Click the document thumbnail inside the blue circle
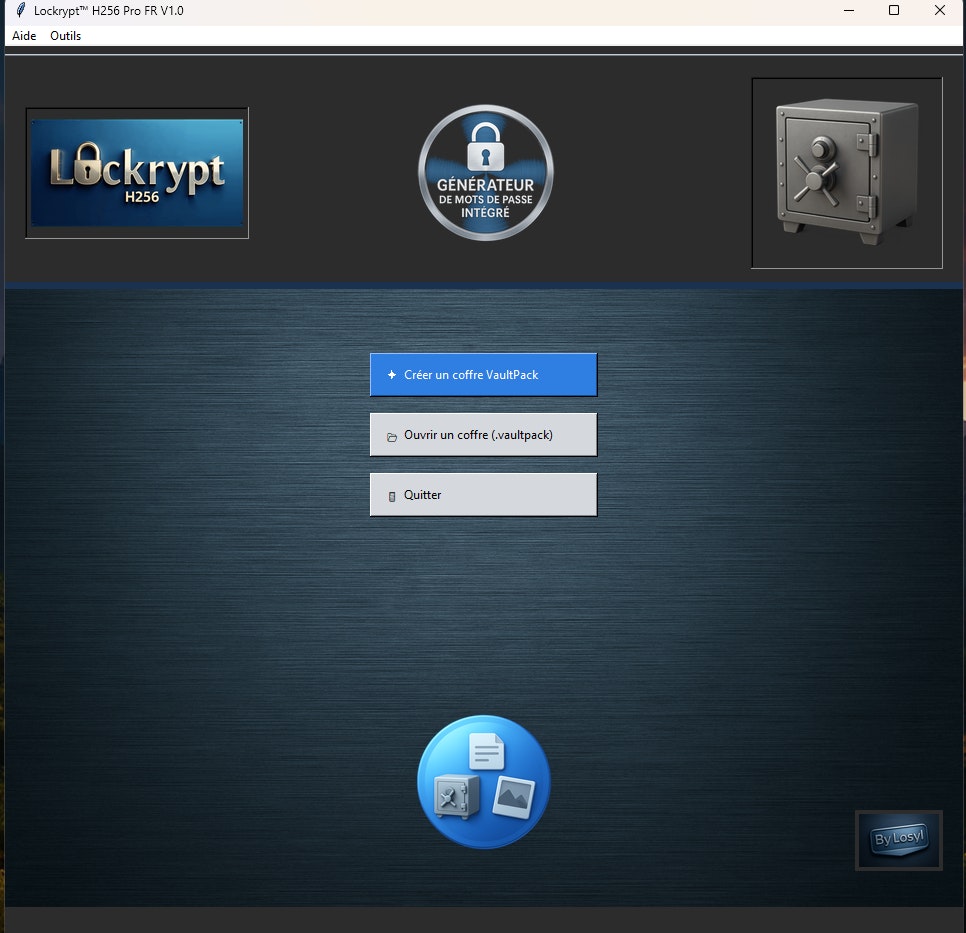 485,752
